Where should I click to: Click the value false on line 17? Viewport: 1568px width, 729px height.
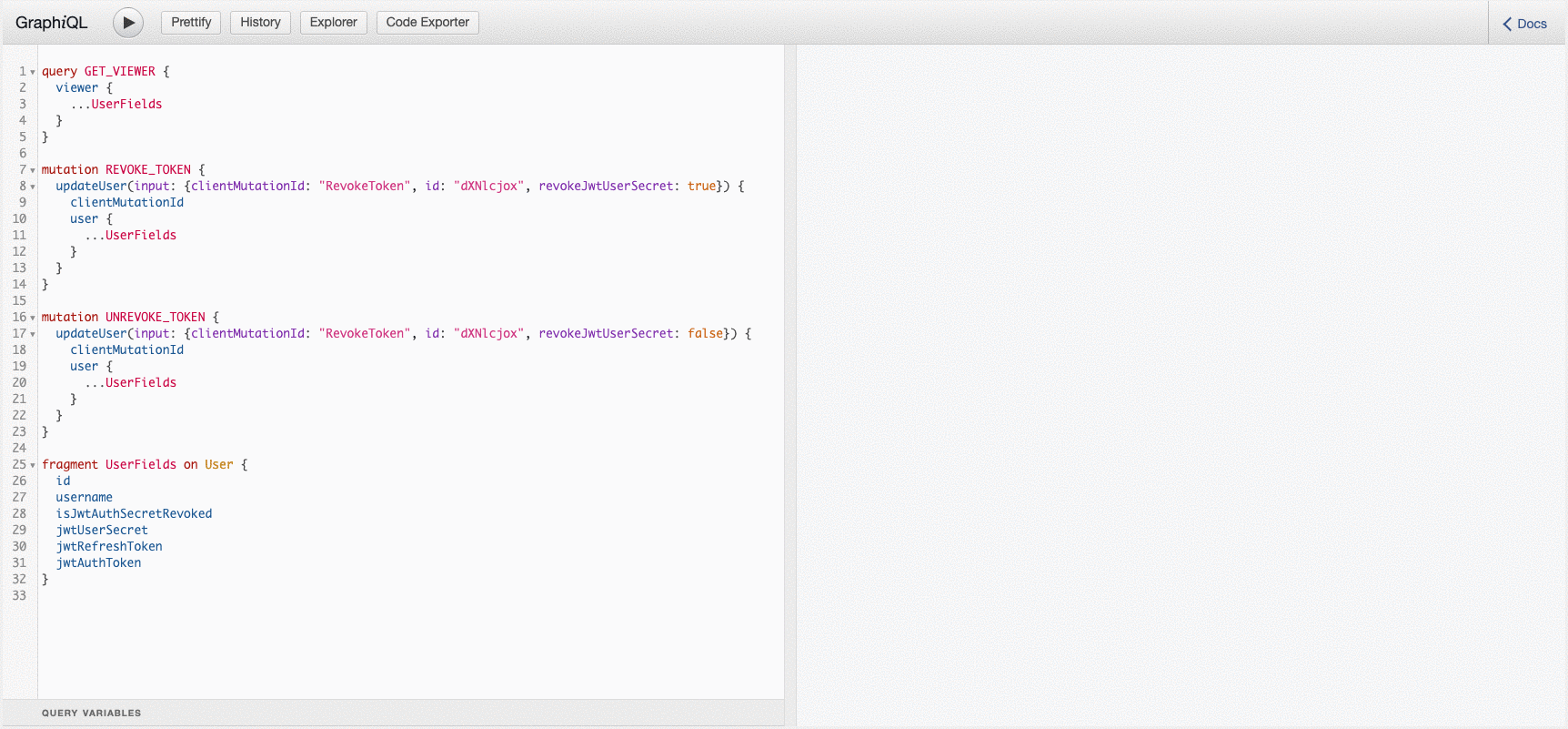[x=705, y=333]
